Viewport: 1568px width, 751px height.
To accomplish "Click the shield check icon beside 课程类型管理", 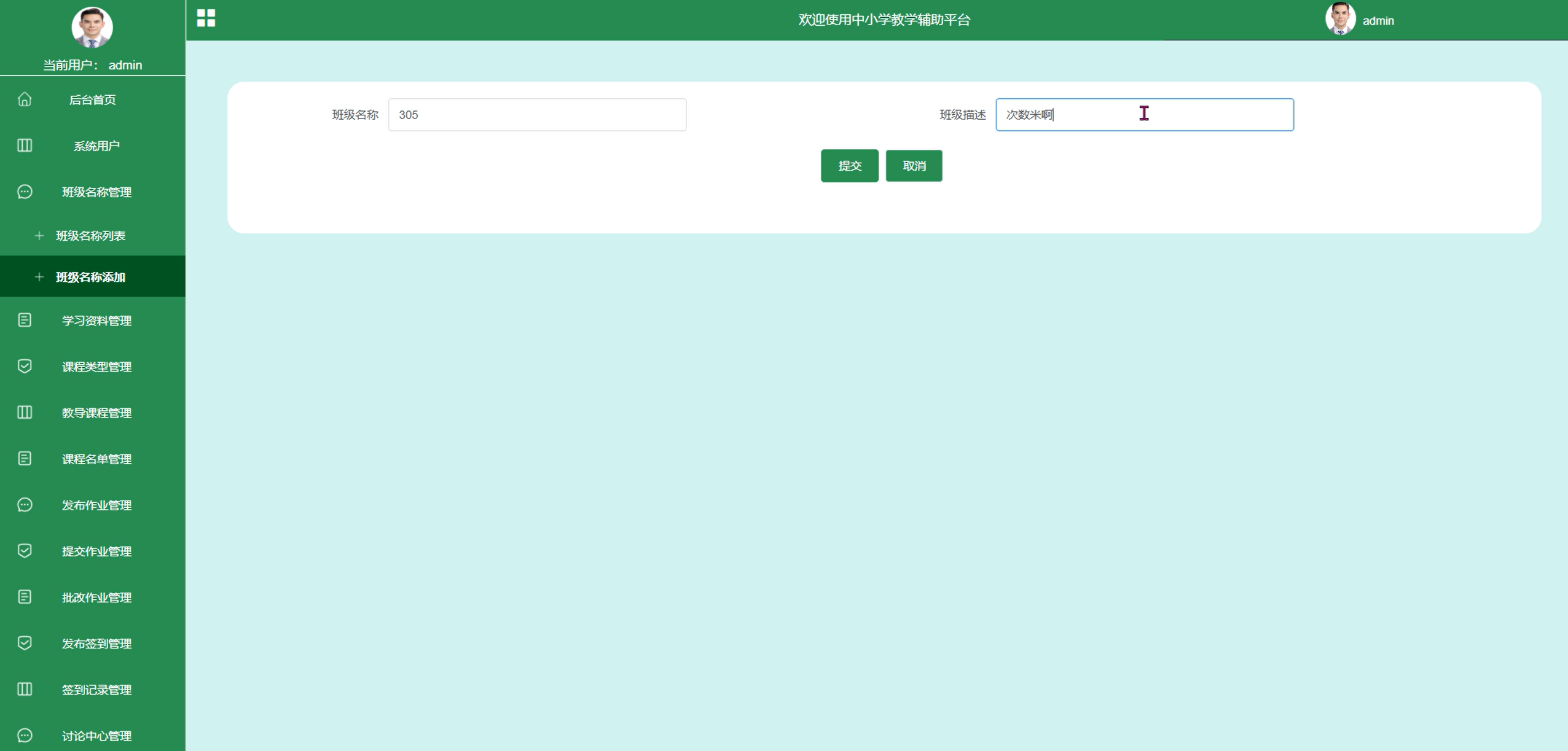I will click(25, 366).
